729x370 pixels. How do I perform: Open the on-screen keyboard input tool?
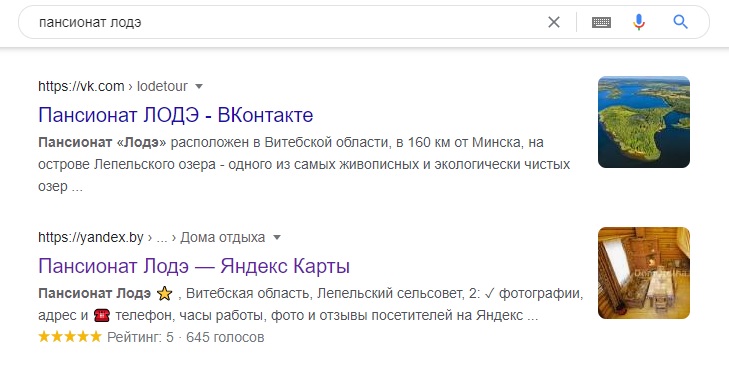click(x=601, y=22)
